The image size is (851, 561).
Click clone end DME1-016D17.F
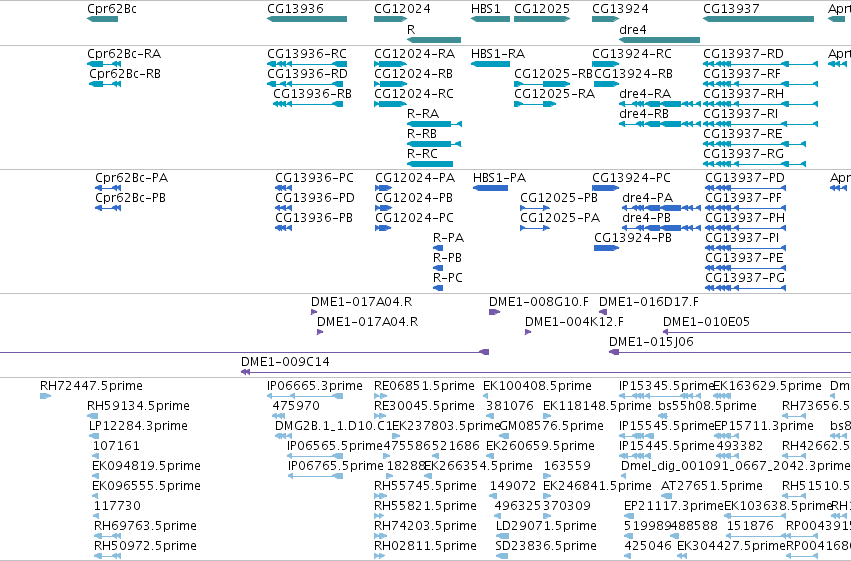(x=603, y=312)
